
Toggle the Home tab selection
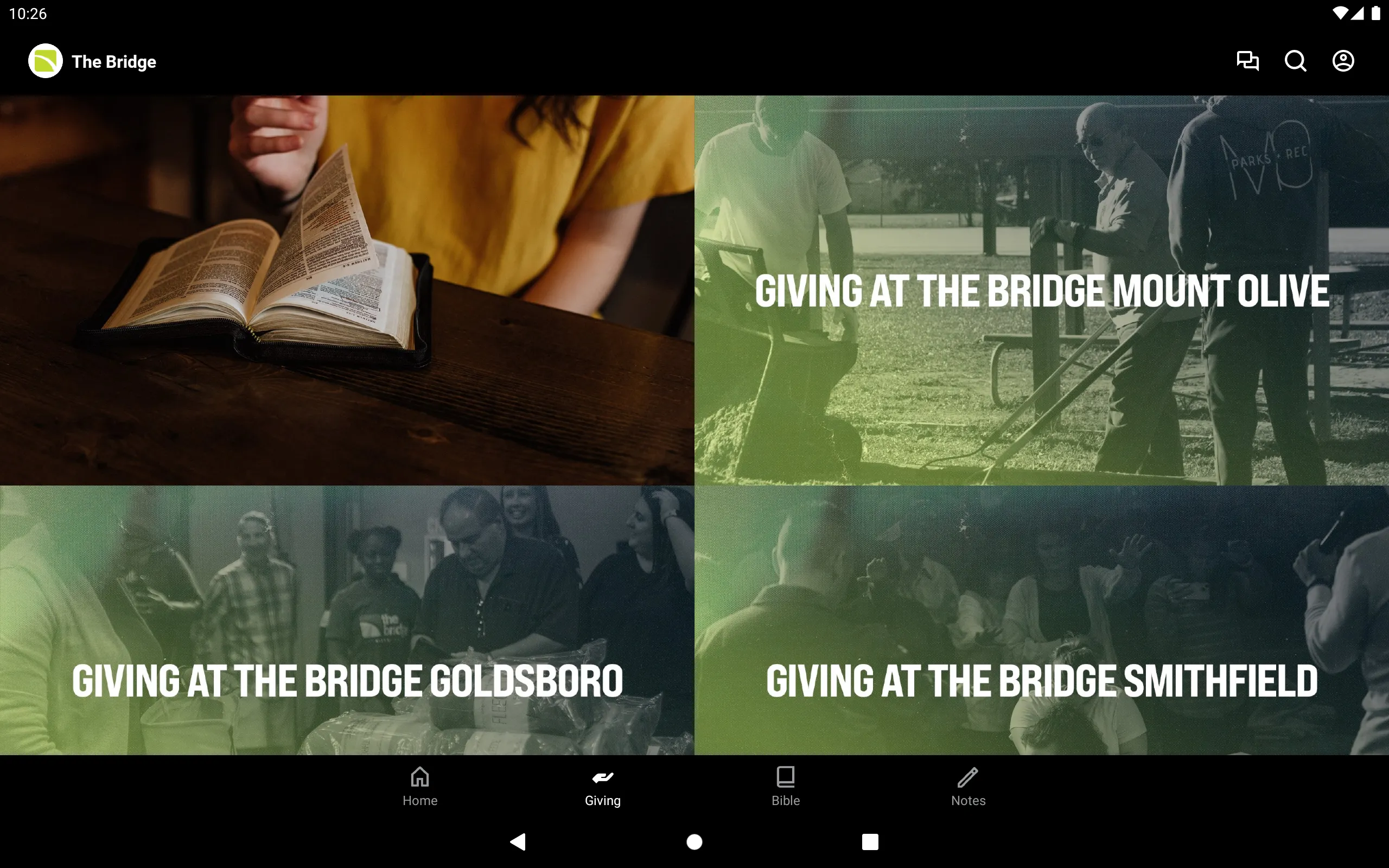coord(419,786)
